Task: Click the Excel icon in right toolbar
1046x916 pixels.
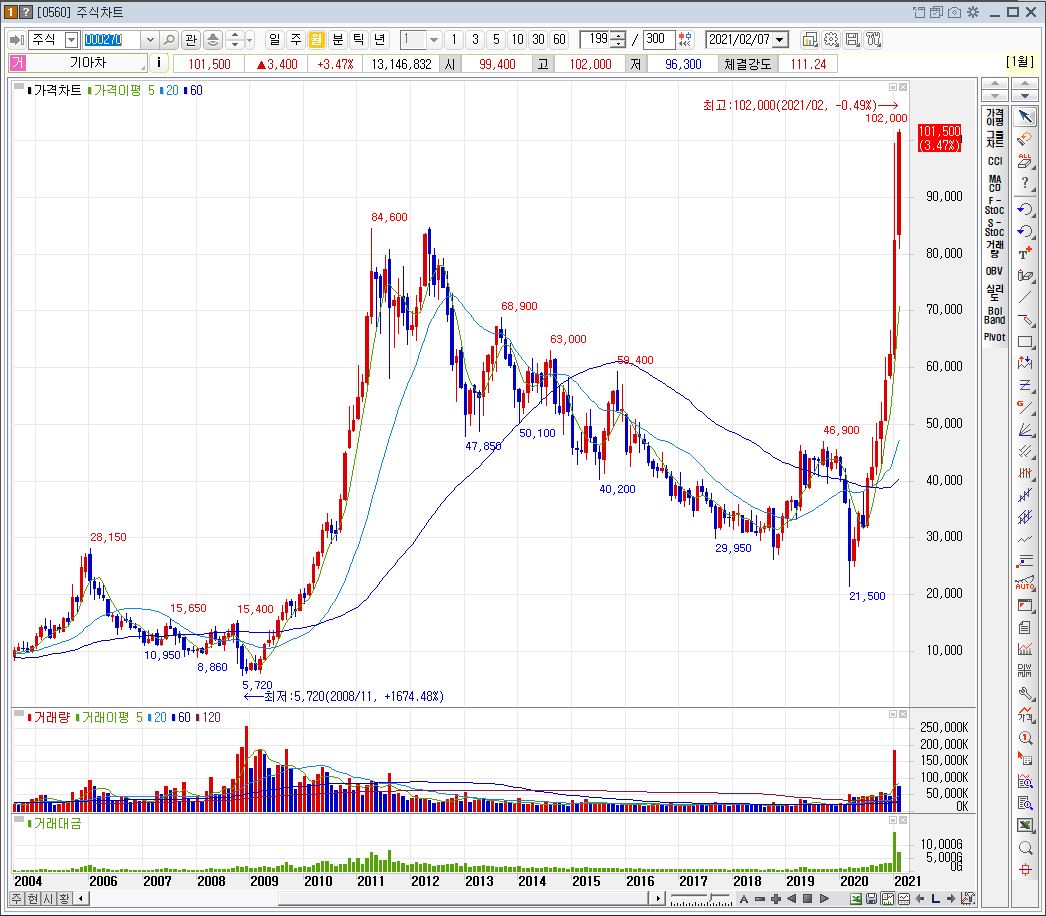Action: (x=1025, y=826)
